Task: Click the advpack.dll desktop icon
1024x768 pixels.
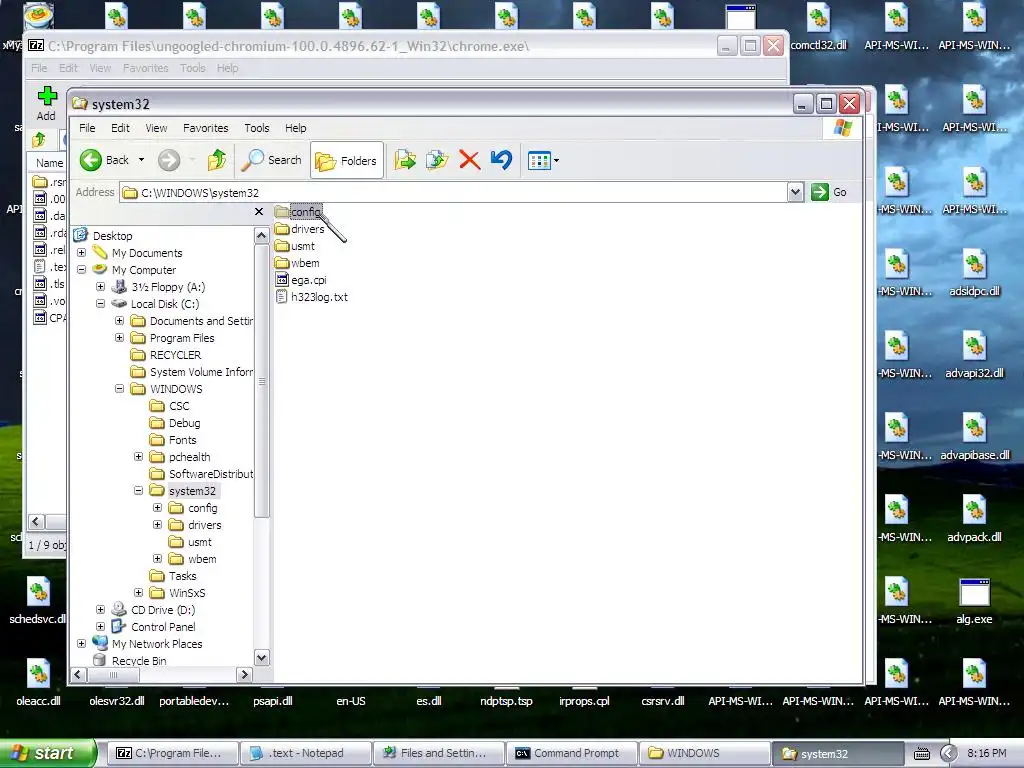Action: [x=974, y=519]
